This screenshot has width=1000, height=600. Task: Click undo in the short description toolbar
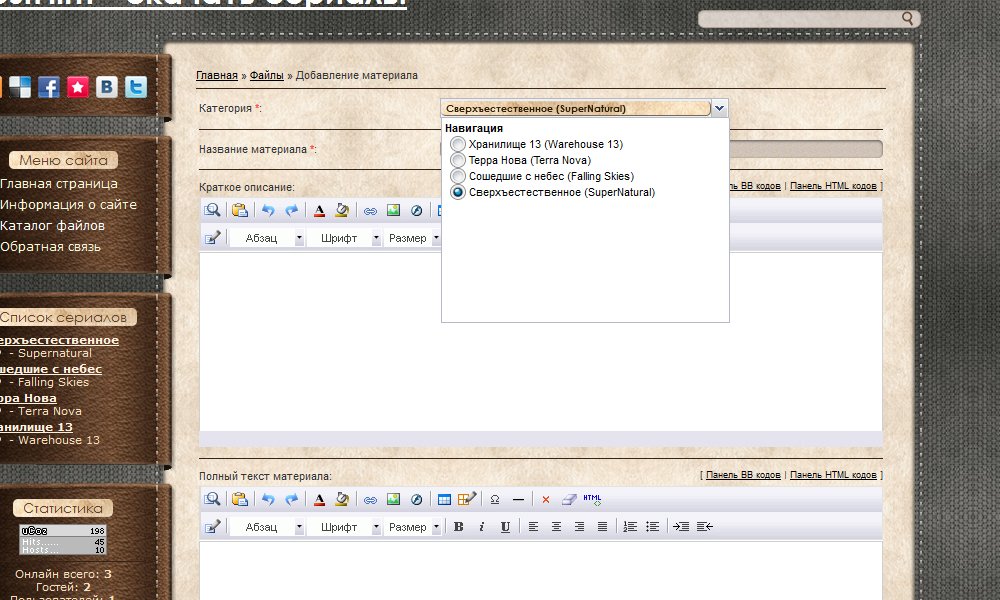click(267, 211)
